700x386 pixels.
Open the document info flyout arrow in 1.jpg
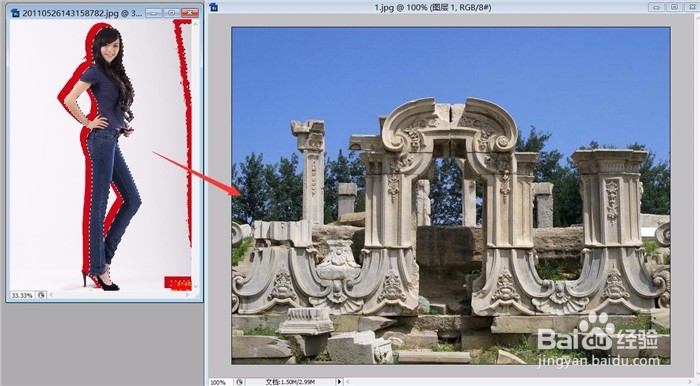pos(339,382)
